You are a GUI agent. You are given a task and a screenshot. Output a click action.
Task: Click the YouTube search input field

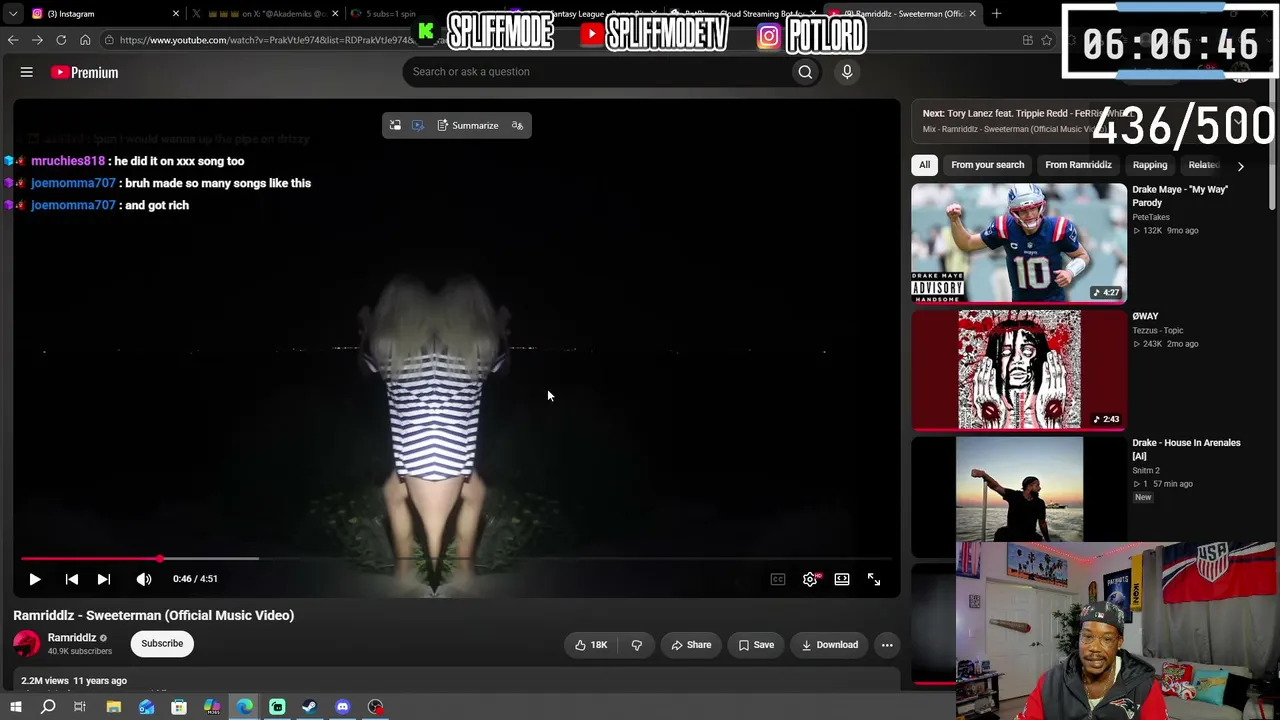pos(597,72)
